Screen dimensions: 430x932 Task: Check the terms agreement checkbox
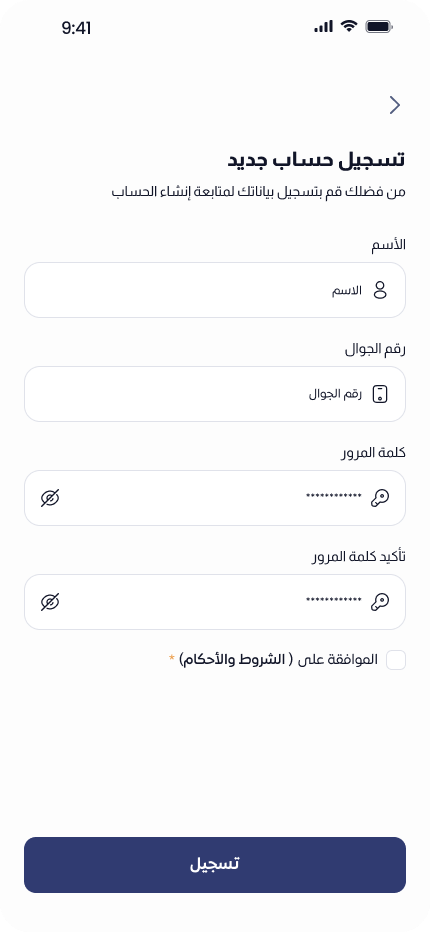396,660
